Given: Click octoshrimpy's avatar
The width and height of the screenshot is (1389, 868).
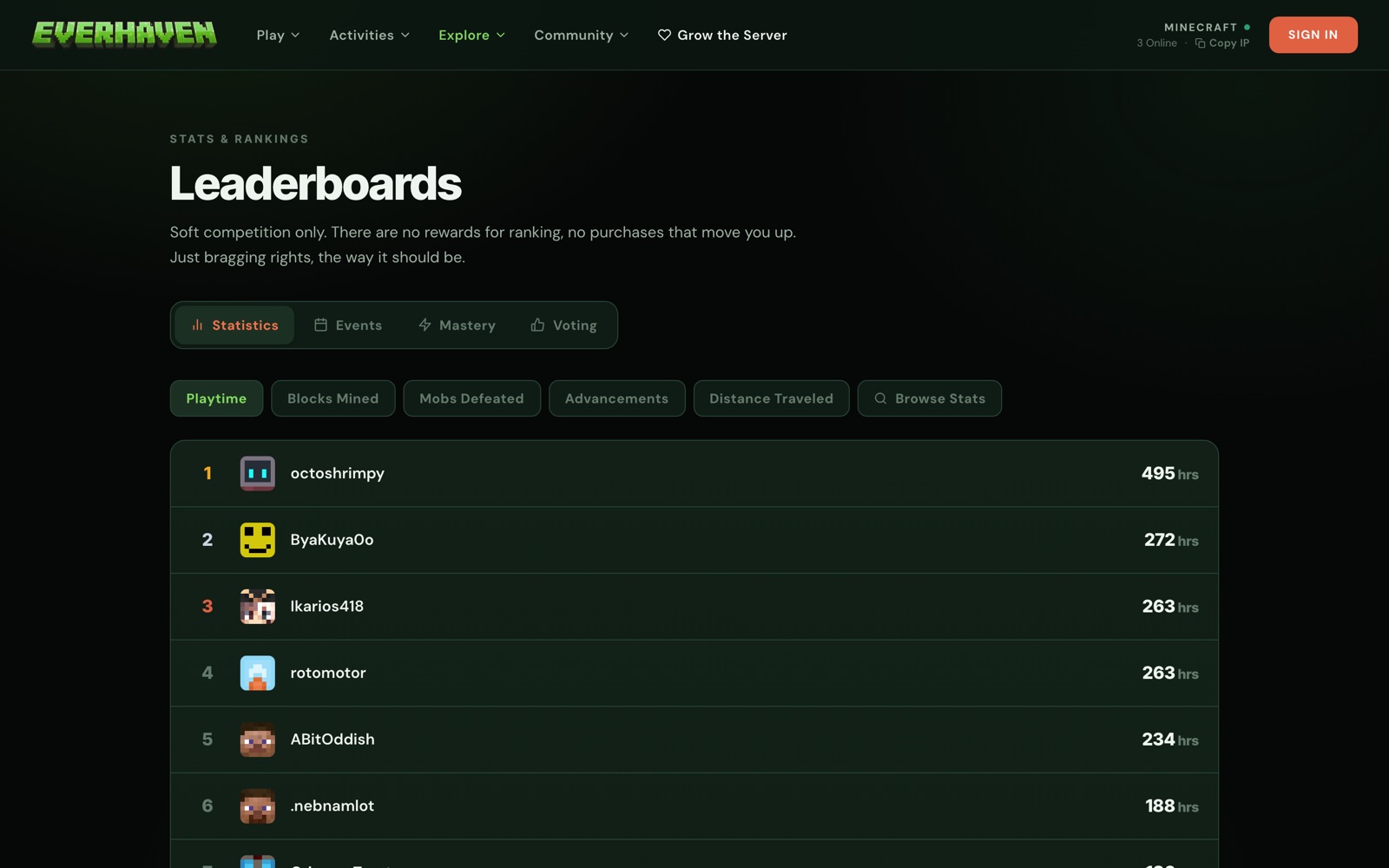Looking at the screenshot, I should click(258, 473).
